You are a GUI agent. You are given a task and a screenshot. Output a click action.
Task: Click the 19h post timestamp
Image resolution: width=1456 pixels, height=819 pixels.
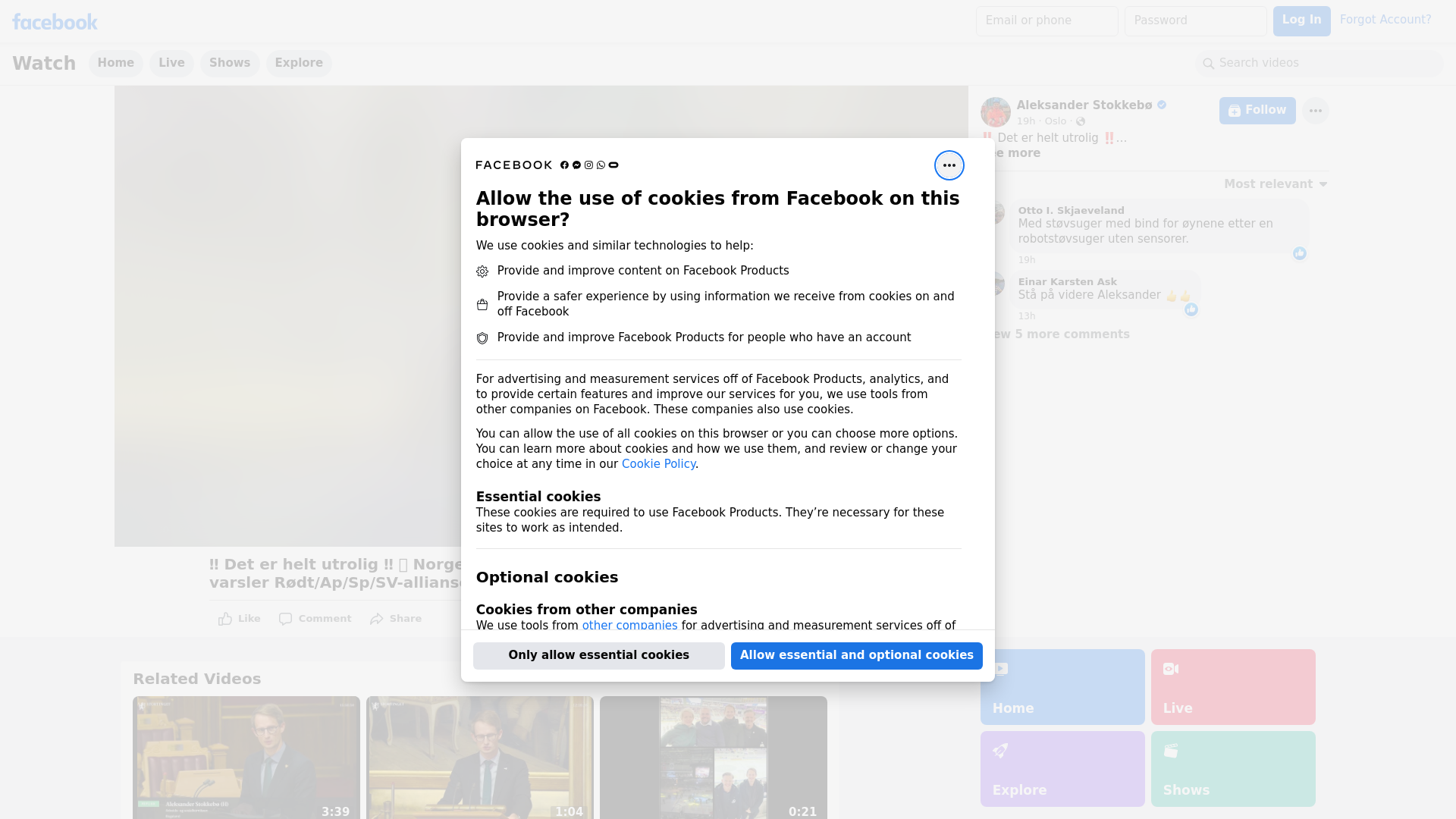[1026, 121]
